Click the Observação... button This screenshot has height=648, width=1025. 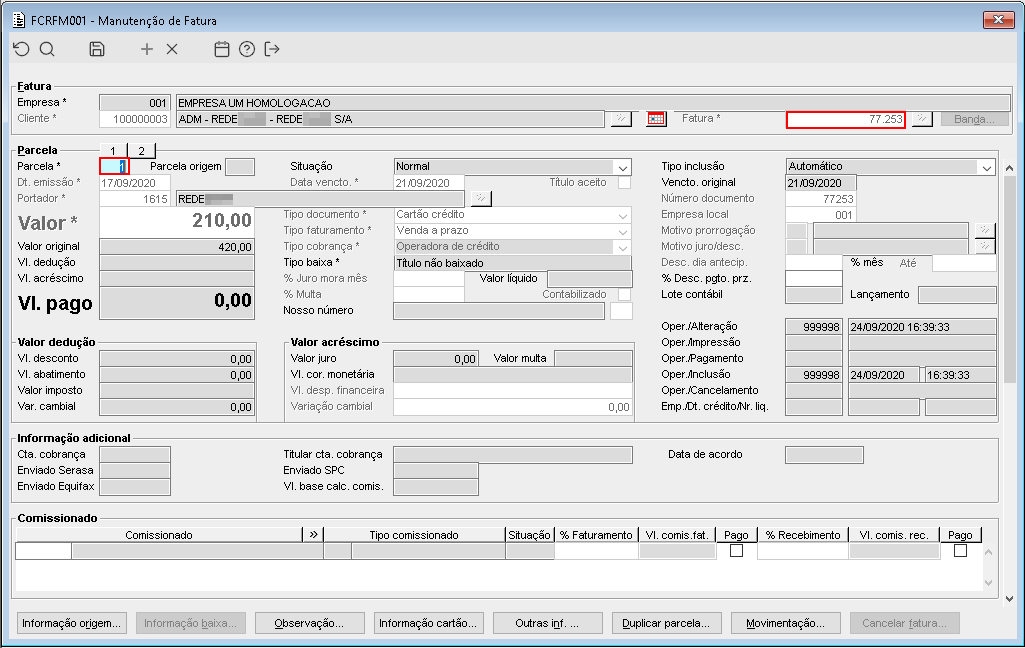point(309,623)
